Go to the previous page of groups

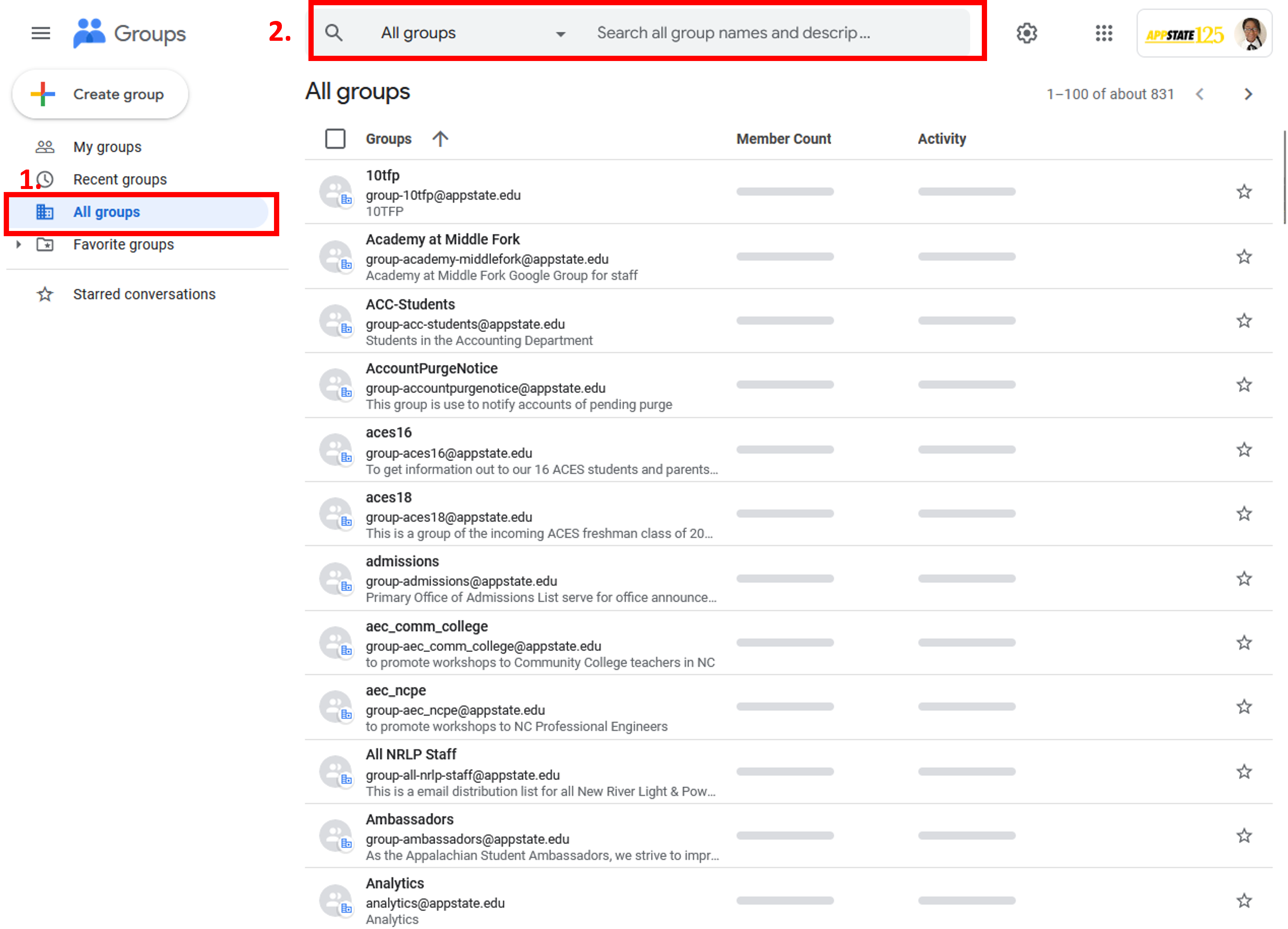click(x=1199, y=94)
